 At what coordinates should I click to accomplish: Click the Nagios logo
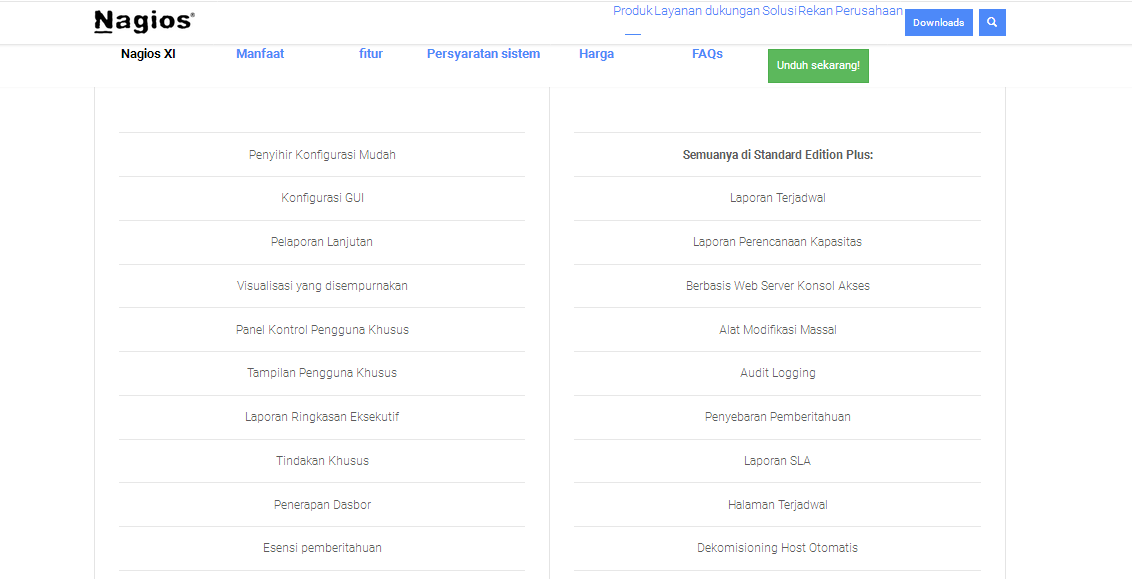coord(144,21)
